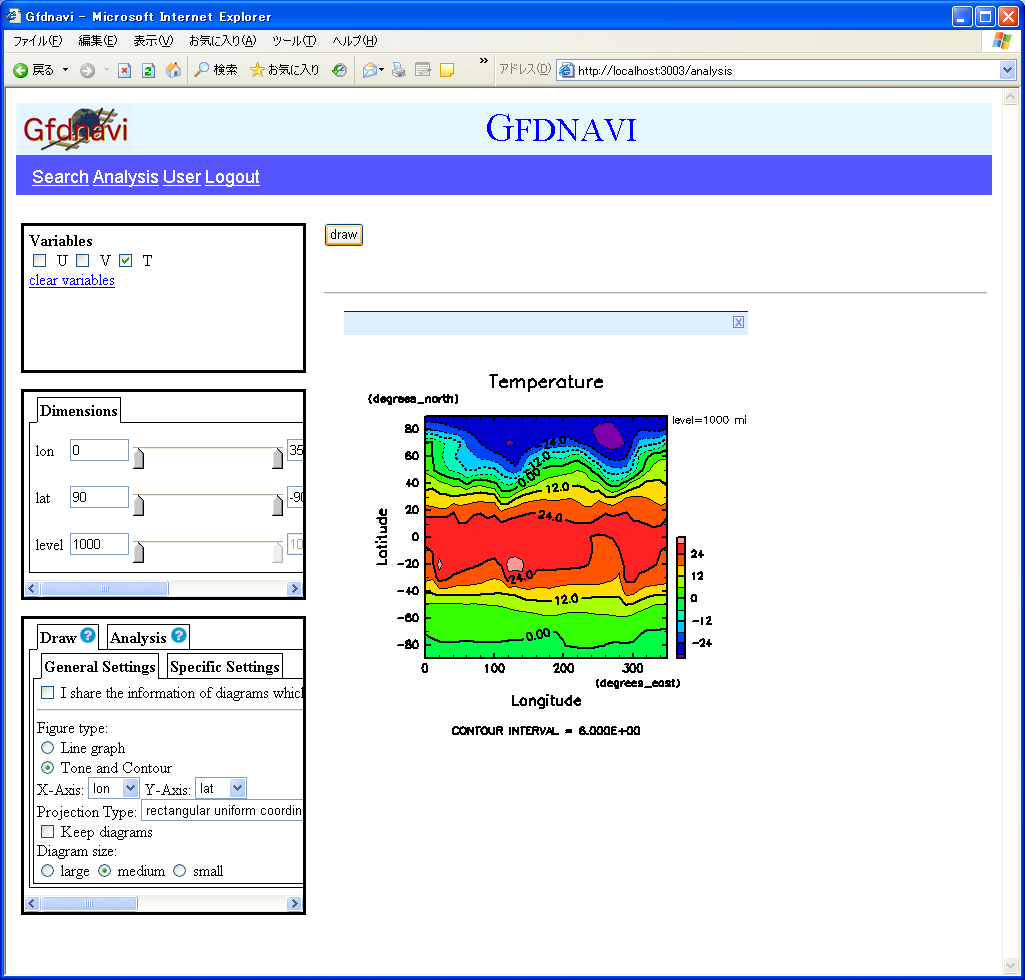Open the address bar URL dropdown arrow
The width and height of the screenshot is (1025, 980).
(1007, 70)
